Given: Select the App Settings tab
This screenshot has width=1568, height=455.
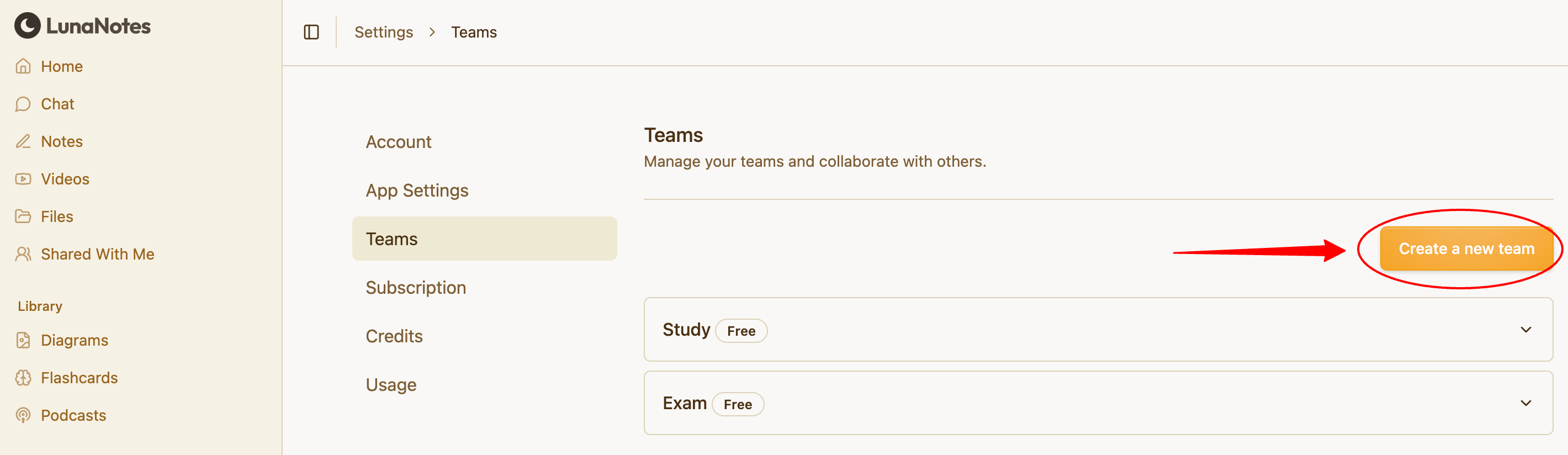Looking at the screenshot, I should point(417,191).
